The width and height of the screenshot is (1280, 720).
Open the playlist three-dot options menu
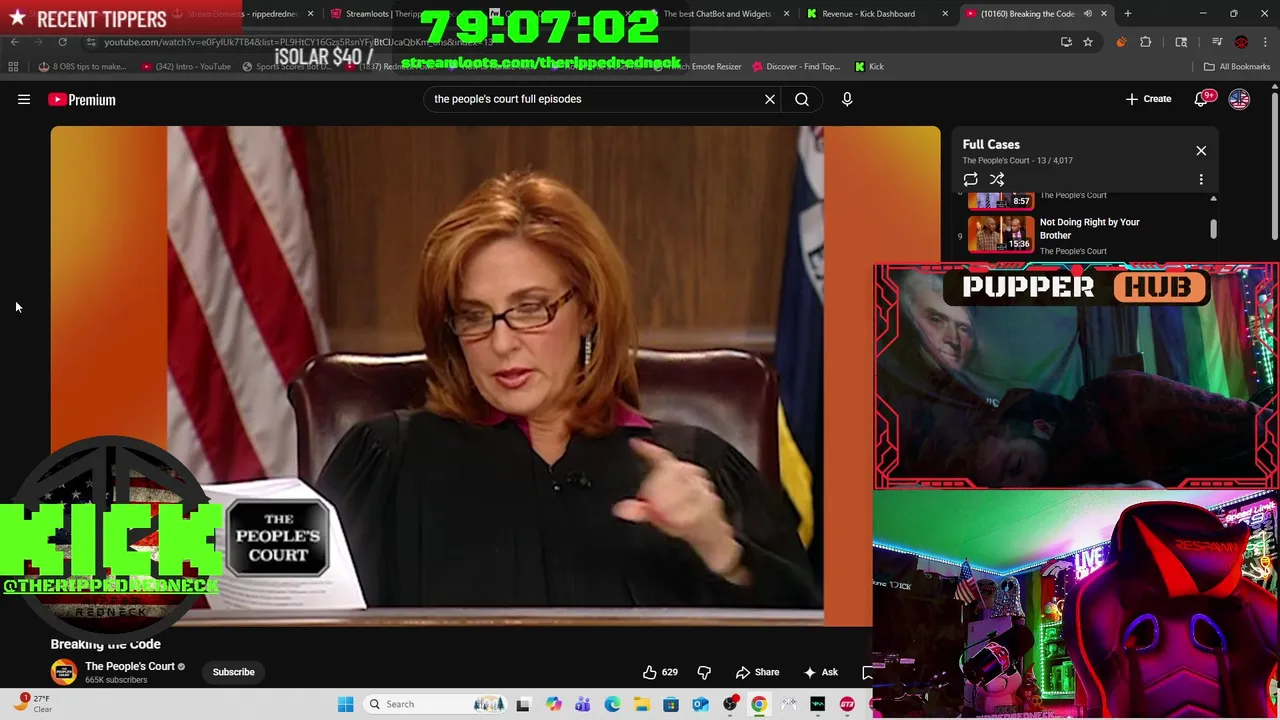tap(1201, 180)
